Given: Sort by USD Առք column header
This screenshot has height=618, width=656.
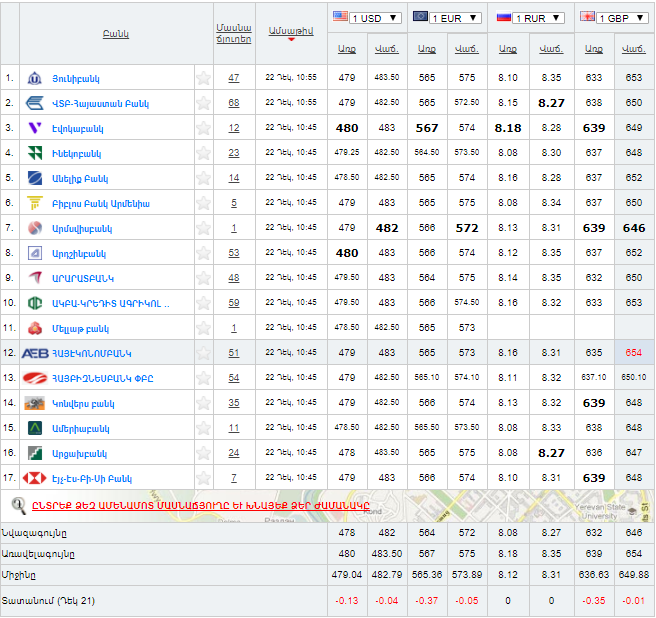Looking at the screenshot, I should point(347,49).
